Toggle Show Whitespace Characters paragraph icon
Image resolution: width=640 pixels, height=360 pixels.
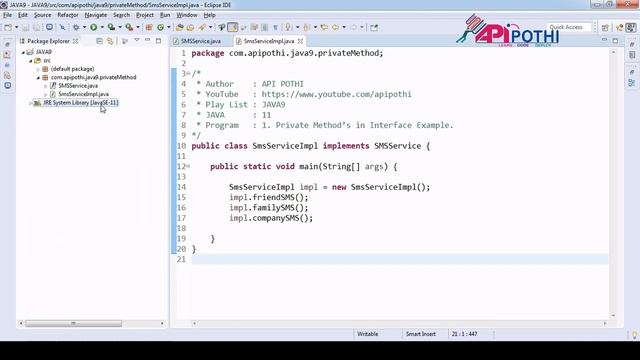point(276,27)
